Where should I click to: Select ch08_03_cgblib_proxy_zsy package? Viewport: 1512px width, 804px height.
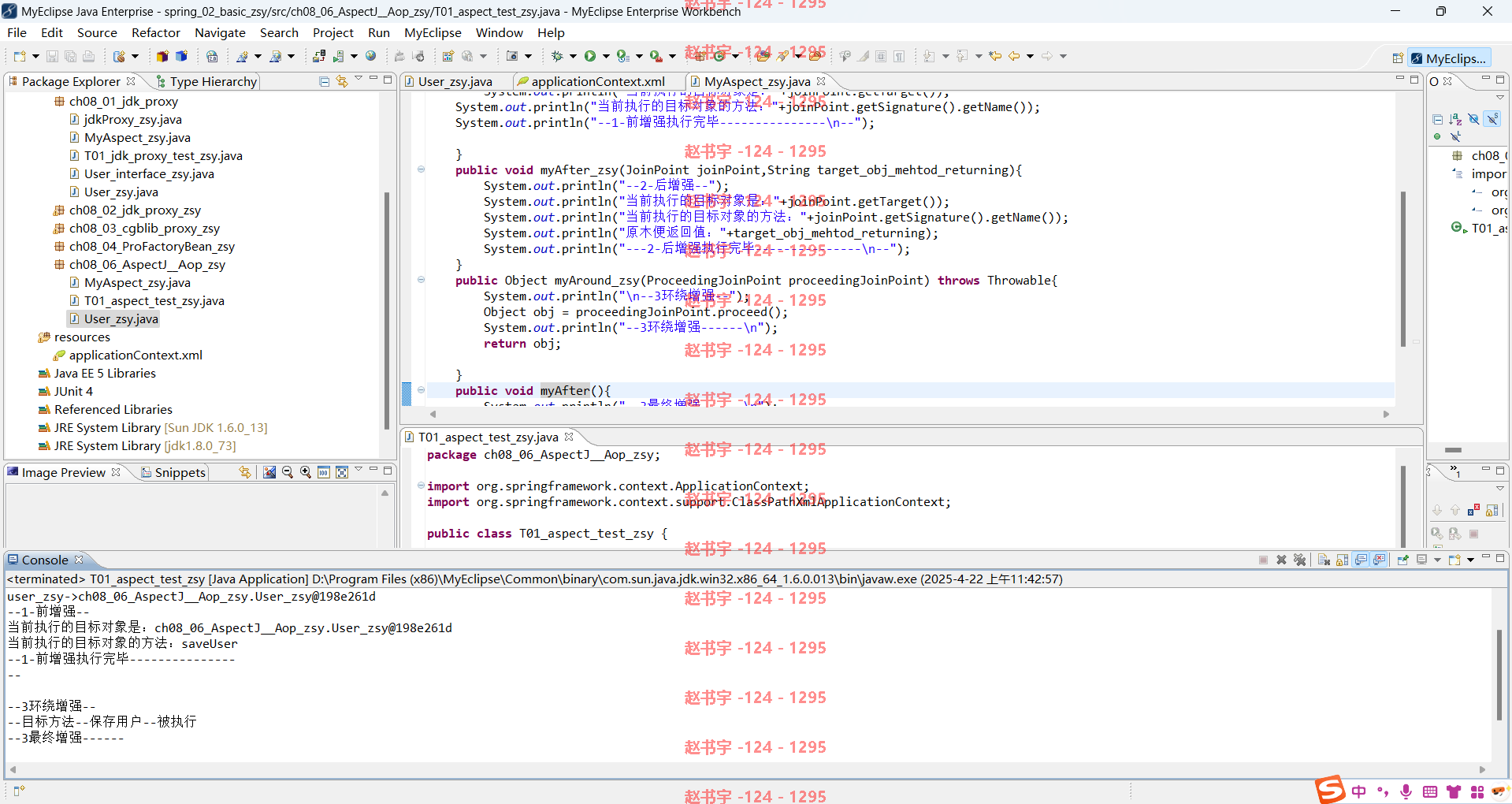click(x=144, y=228)
